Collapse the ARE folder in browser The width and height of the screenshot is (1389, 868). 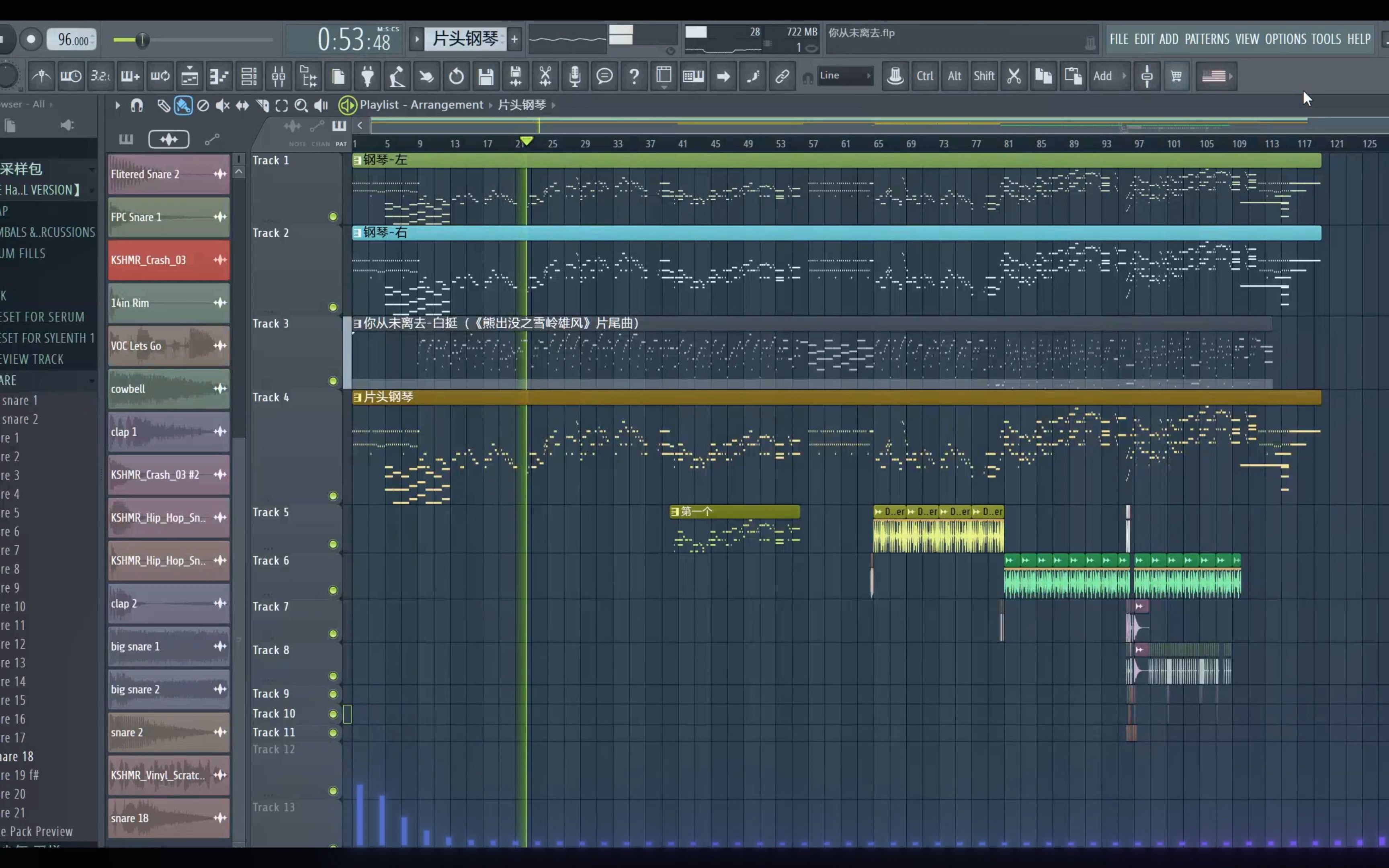[92, 381]
